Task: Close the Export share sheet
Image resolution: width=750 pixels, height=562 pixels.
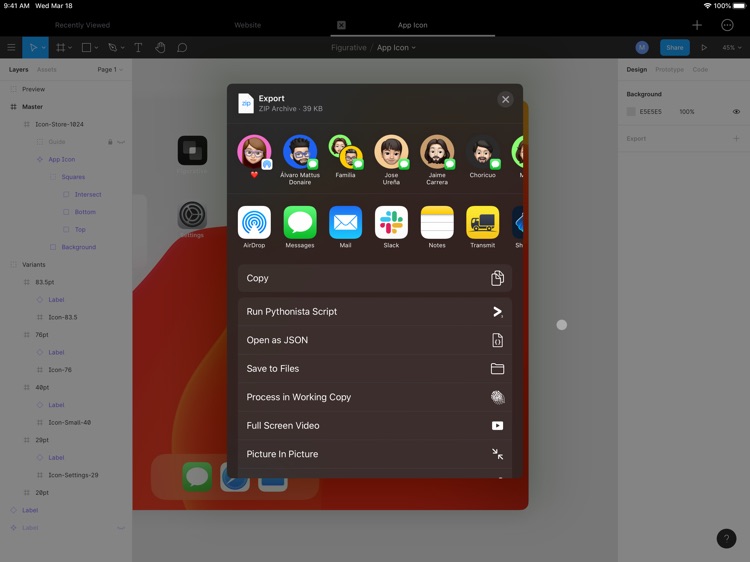Action: [x=506, y=99]
